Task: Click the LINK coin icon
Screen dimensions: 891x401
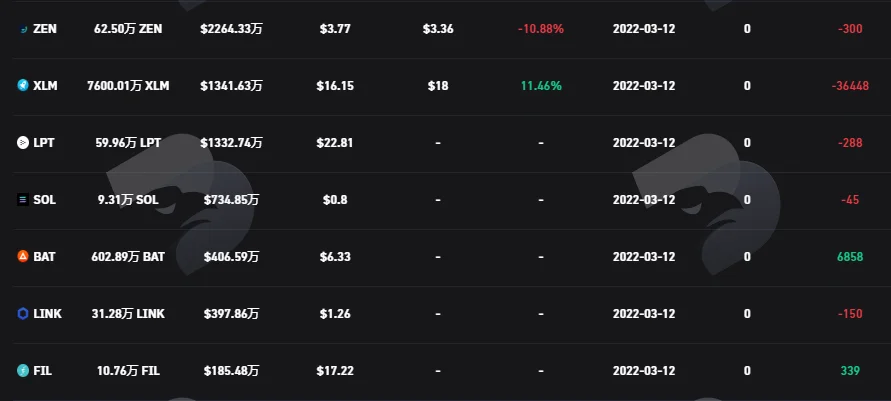Action: coord(23,314)
